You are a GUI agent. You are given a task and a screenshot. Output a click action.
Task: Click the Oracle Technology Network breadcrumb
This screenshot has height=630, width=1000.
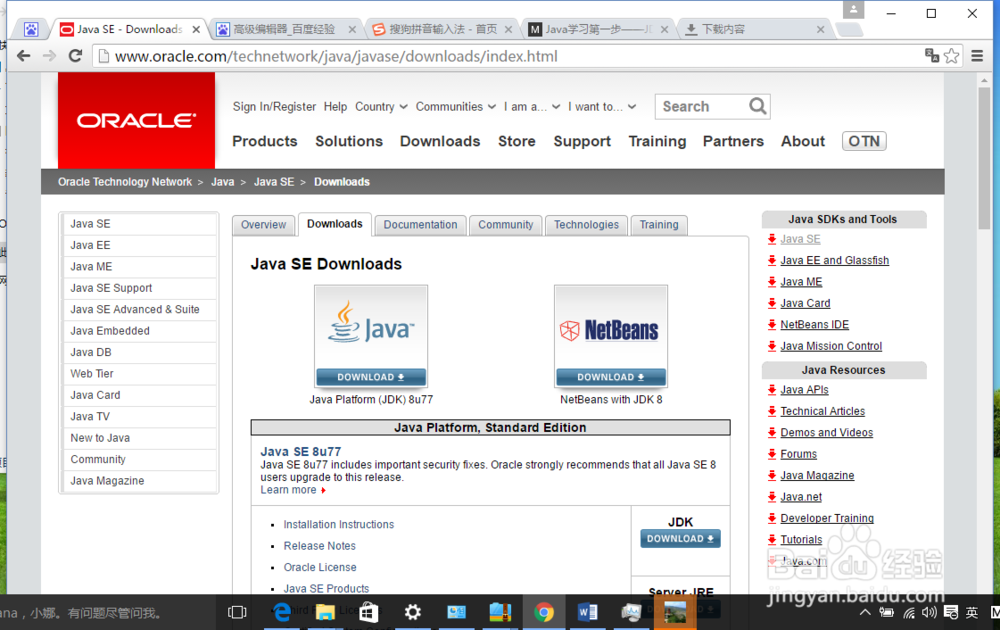pos(125,182)
